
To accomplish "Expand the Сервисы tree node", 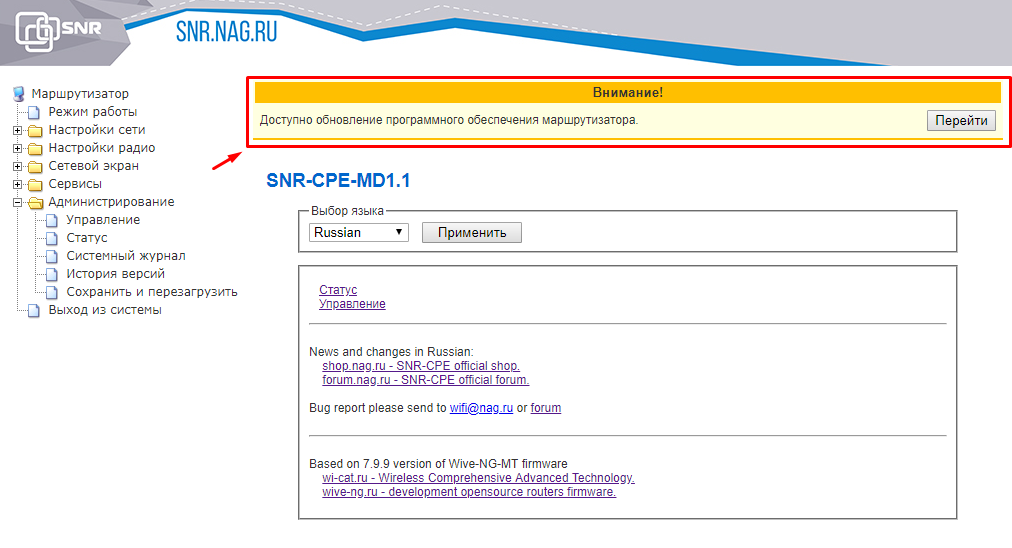I will (x=17, y=185).
